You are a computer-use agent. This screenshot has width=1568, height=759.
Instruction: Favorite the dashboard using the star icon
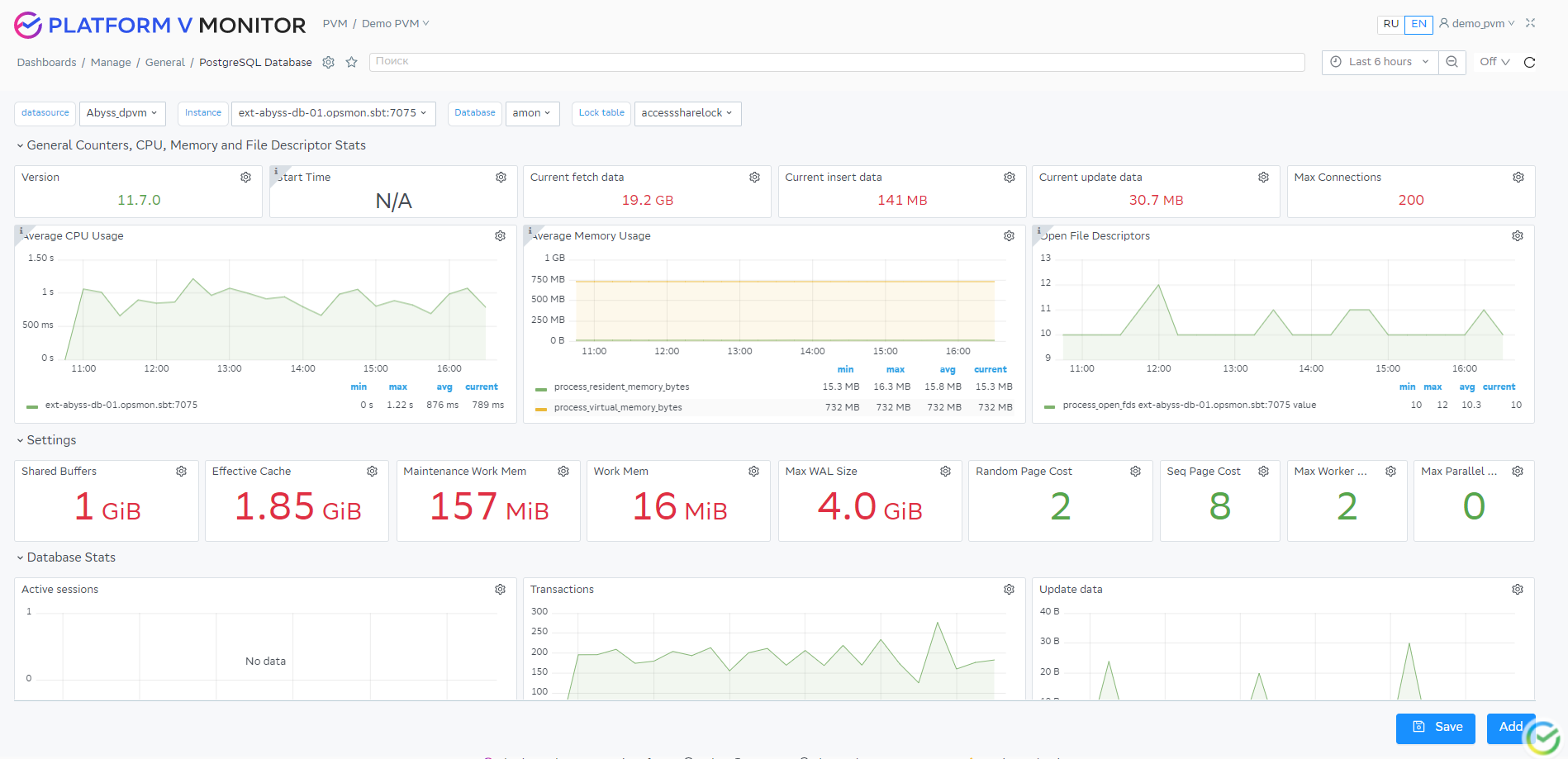[x=351, y=62]
